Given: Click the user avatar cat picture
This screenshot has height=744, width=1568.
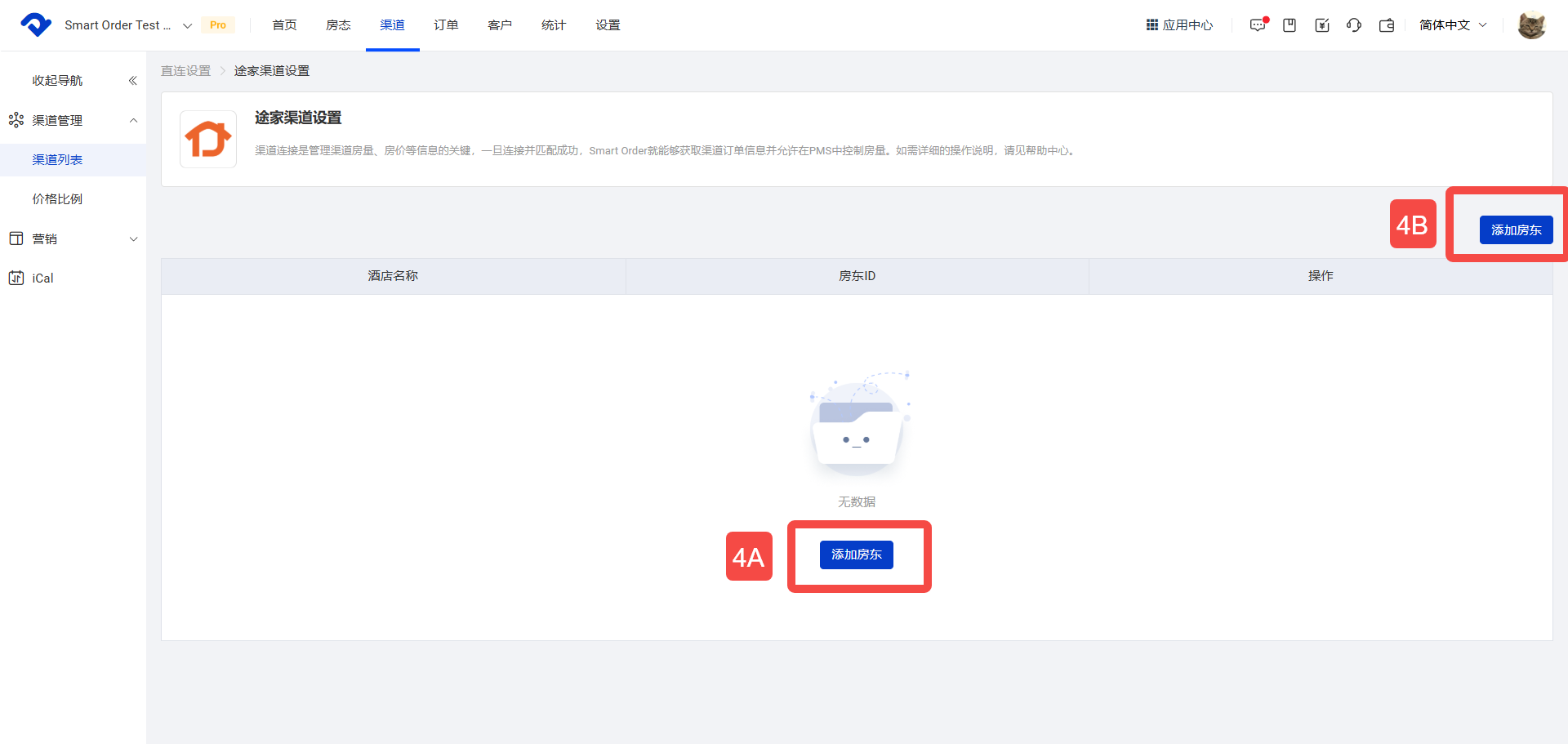Looking at the screenshot, I should [1531, 25].
